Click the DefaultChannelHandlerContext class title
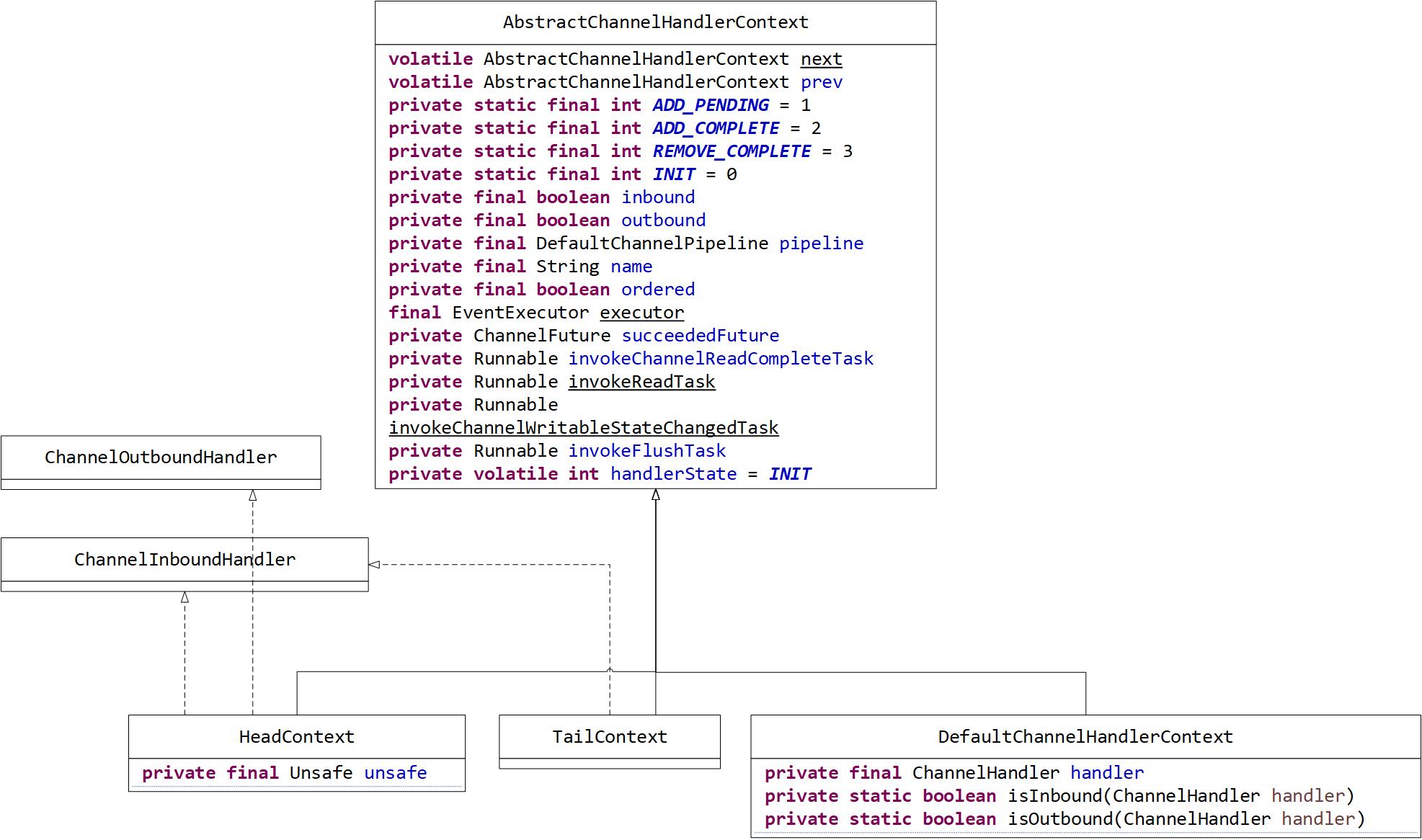 coord(1085,737)
